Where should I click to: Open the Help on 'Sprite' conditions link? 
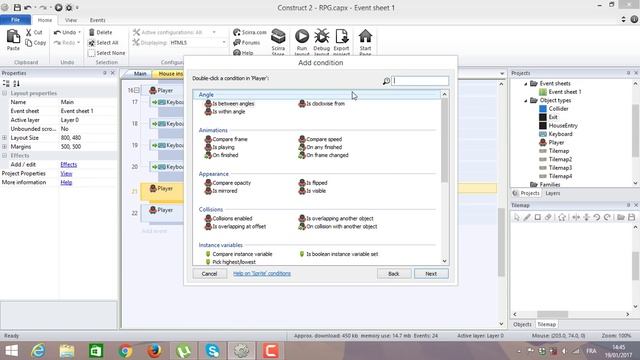tap(262, 273)
